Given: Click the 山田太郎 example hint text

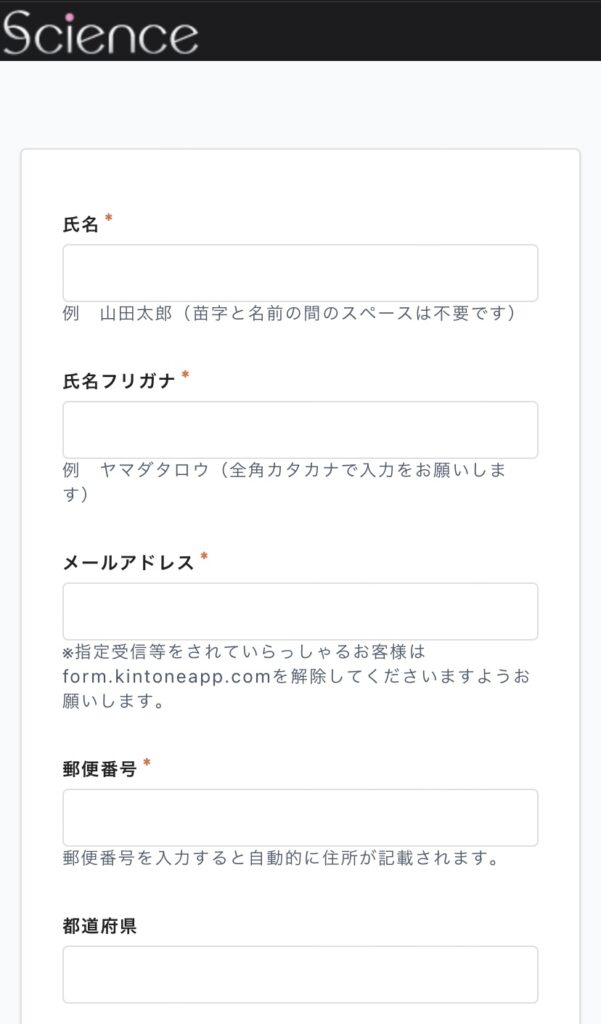Looking at the screenshot, I should (291, 313).
